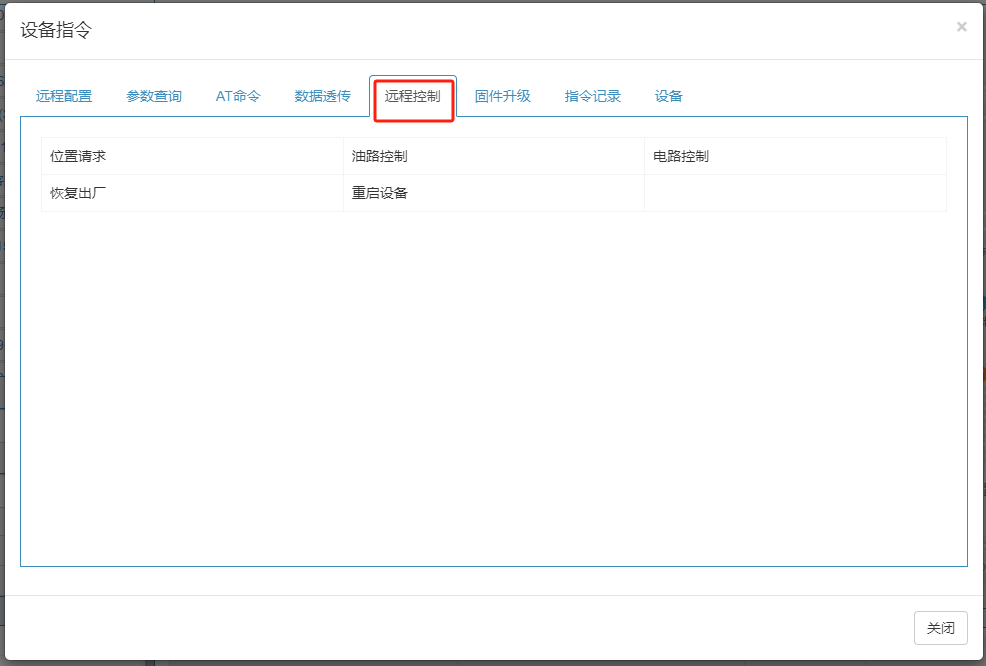This screenshot has height=666, width=986.
Task: Select the AT命令 tab
Action: pyautogui.click(x=238, y=97)
